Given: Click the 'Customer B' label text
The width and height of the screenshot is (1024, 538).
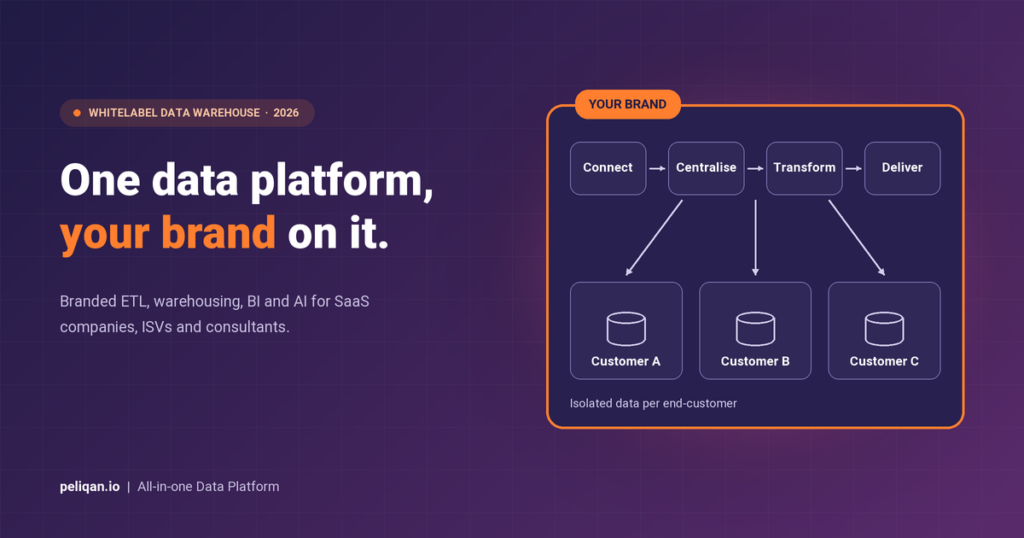Looking at the screenshot, I should [755, 361].
